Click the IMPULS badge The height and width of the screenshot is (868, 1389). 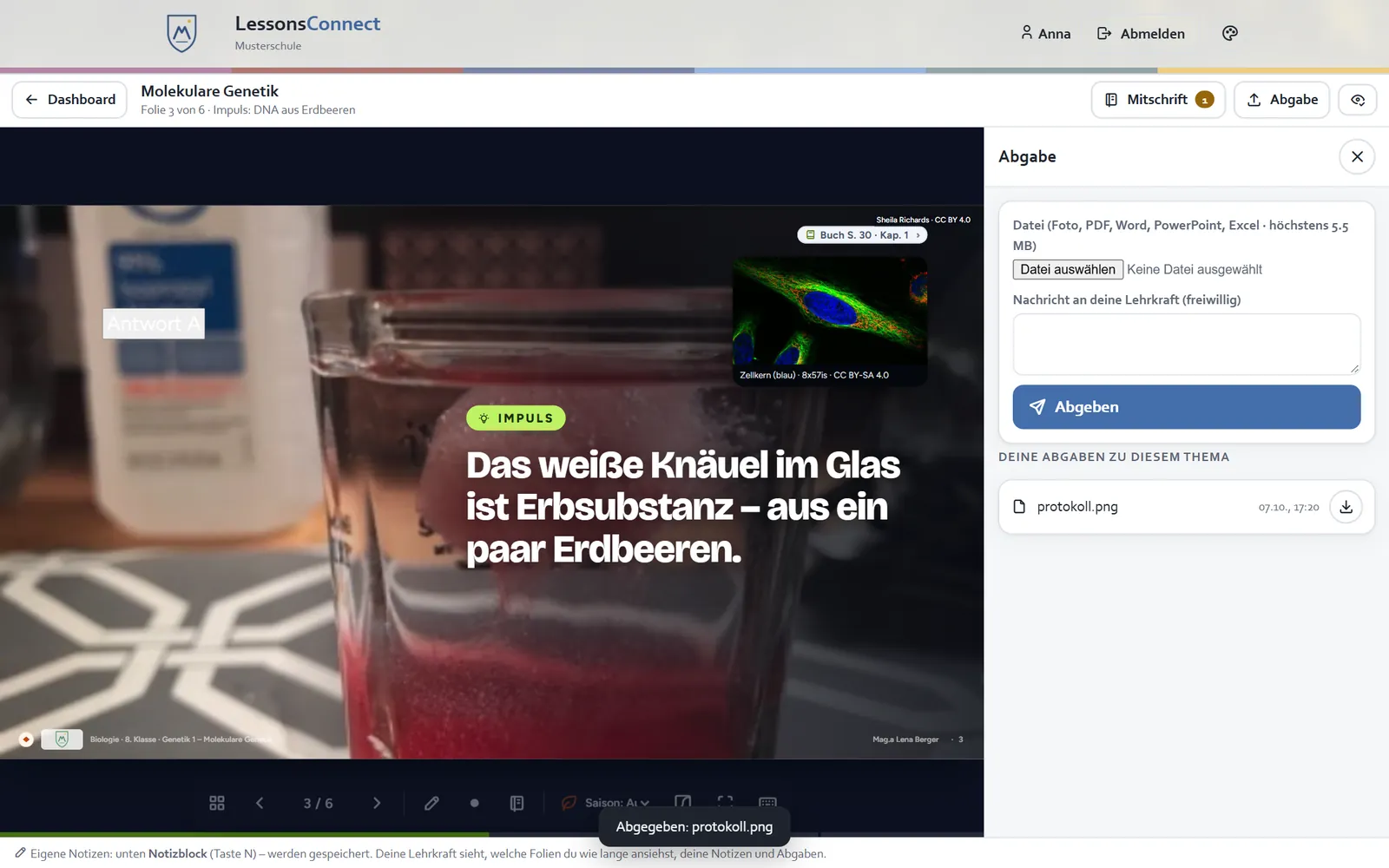[516, 418]
